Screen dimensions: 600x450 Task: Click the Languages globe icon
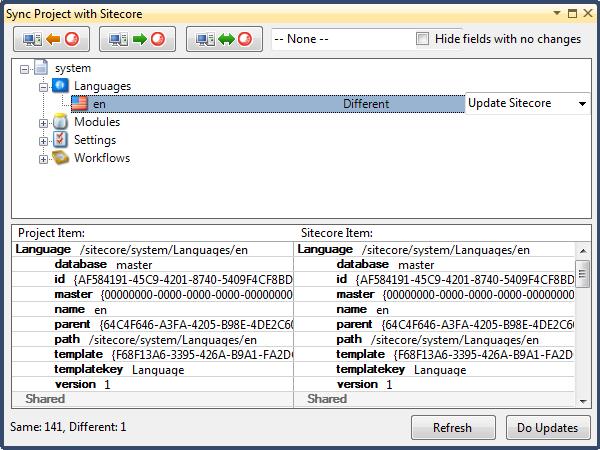tap(60, 86)
